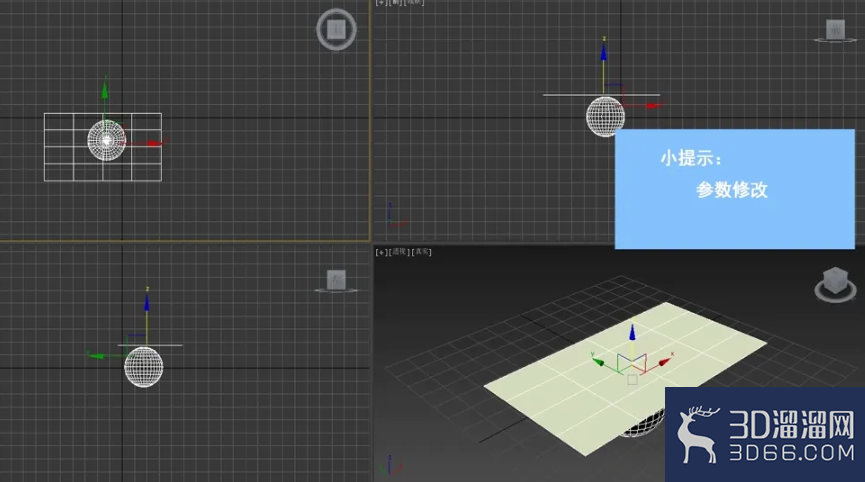The width and height of the screenshot is (865, 482).
Task: Open the [真实] shading label menu
Action: (x=422, y=252)
